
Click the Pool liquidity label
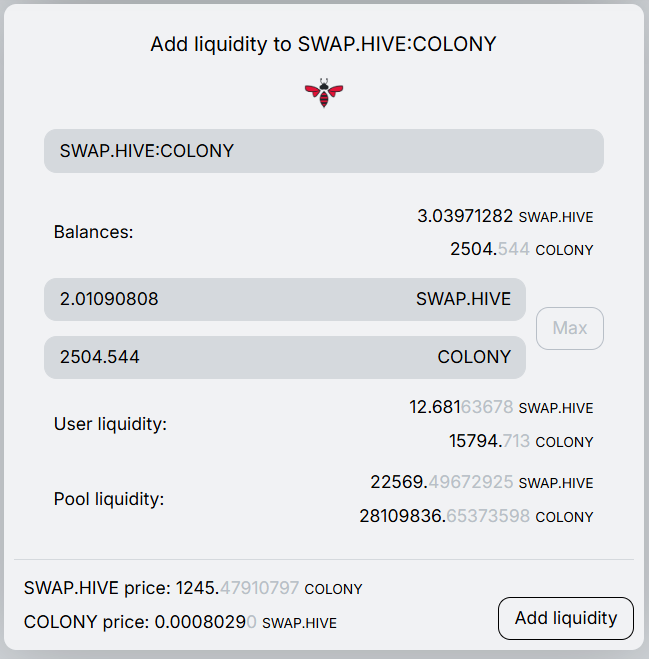point(108,499)
